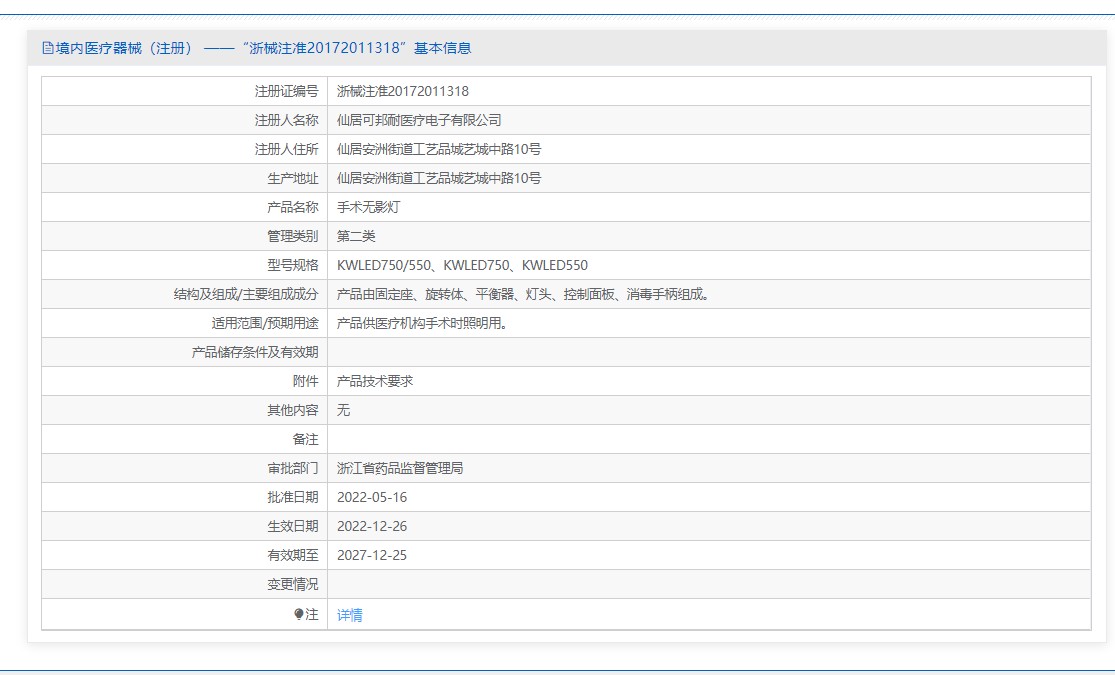Image resolution: width=1115 pixels, height=675 pixels.
Task: Click the 生产地址 row label
Action: [293, 179]
